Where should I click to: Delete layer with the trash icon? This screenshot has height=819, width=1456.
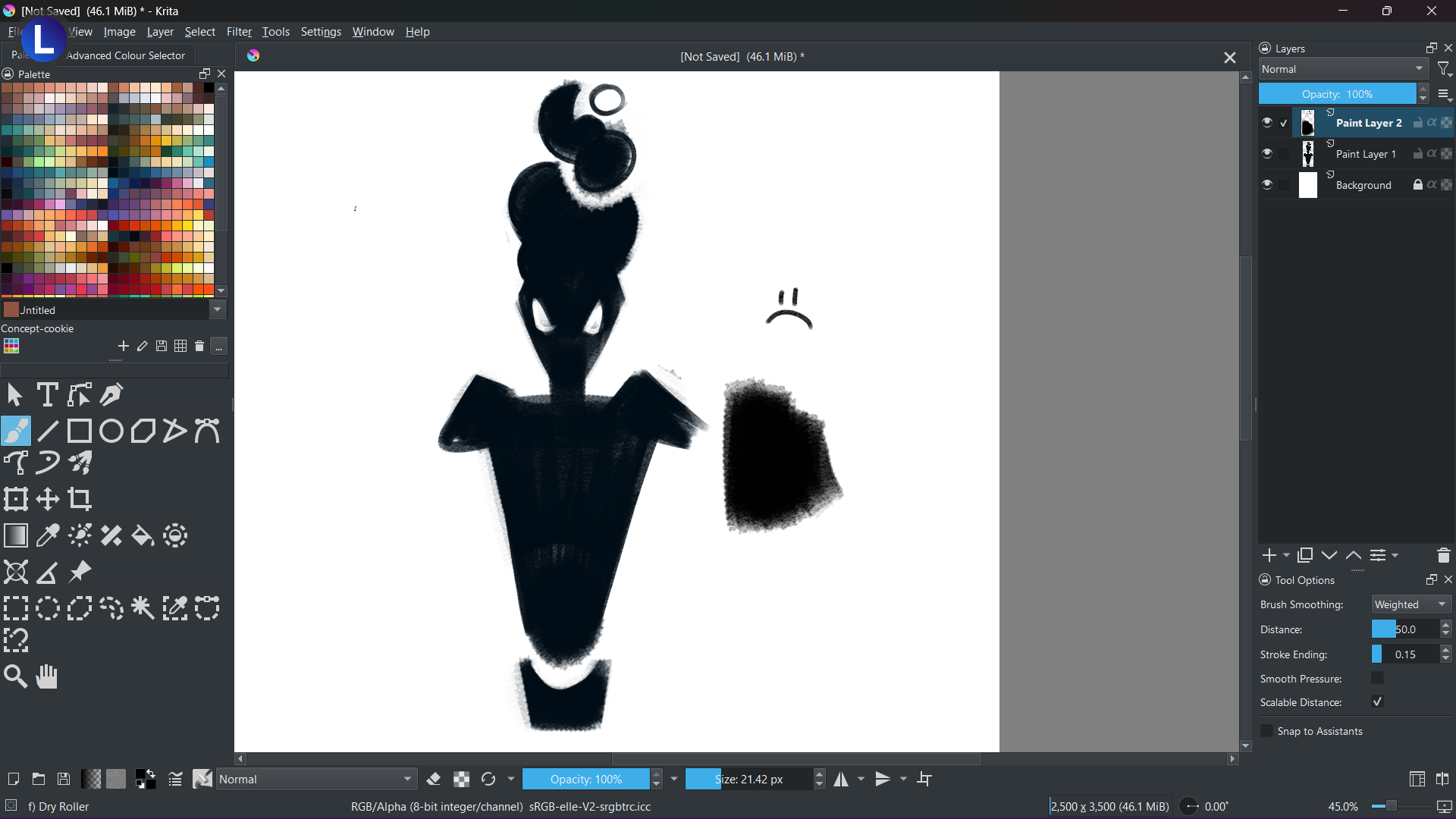[1443, 556]
